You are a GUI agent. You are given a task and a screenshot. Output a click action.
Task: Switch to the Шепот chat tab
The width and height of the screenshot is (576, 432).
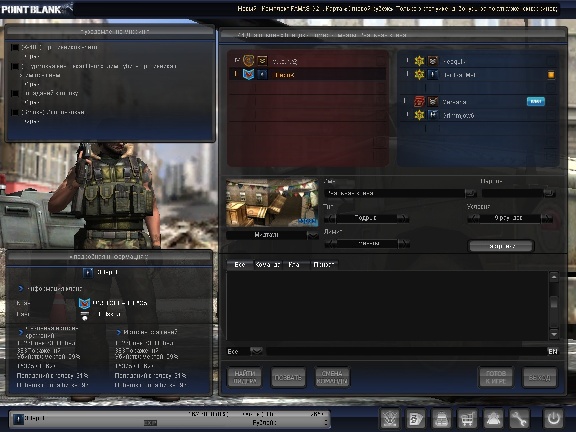[323, 264]
